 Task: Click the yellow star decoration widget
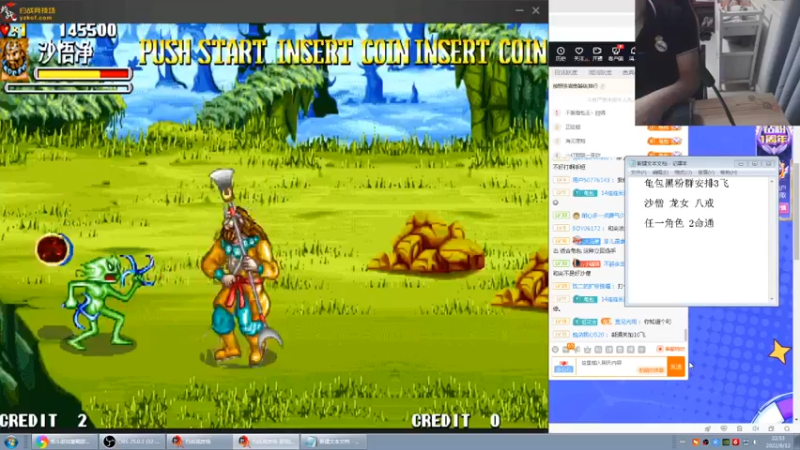779,352
